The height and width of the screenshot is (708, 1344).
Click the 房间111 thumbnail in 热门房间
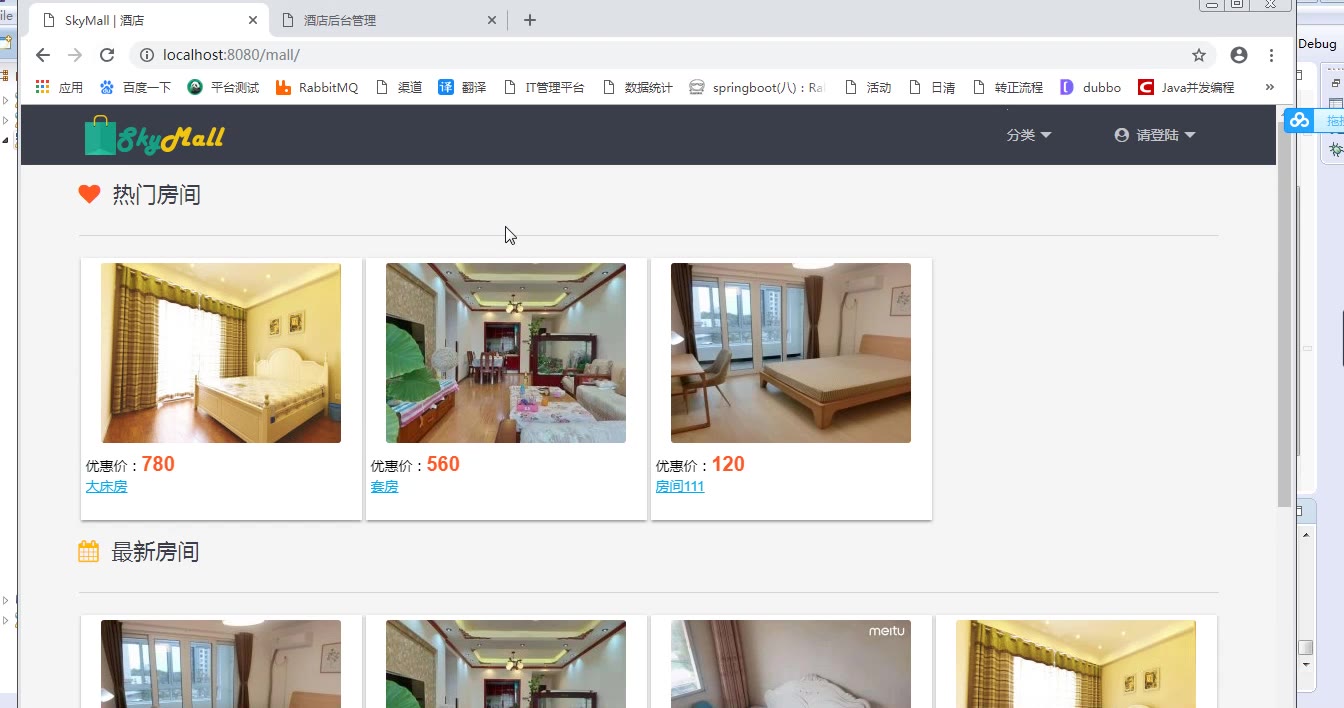(x=791, y=353)
